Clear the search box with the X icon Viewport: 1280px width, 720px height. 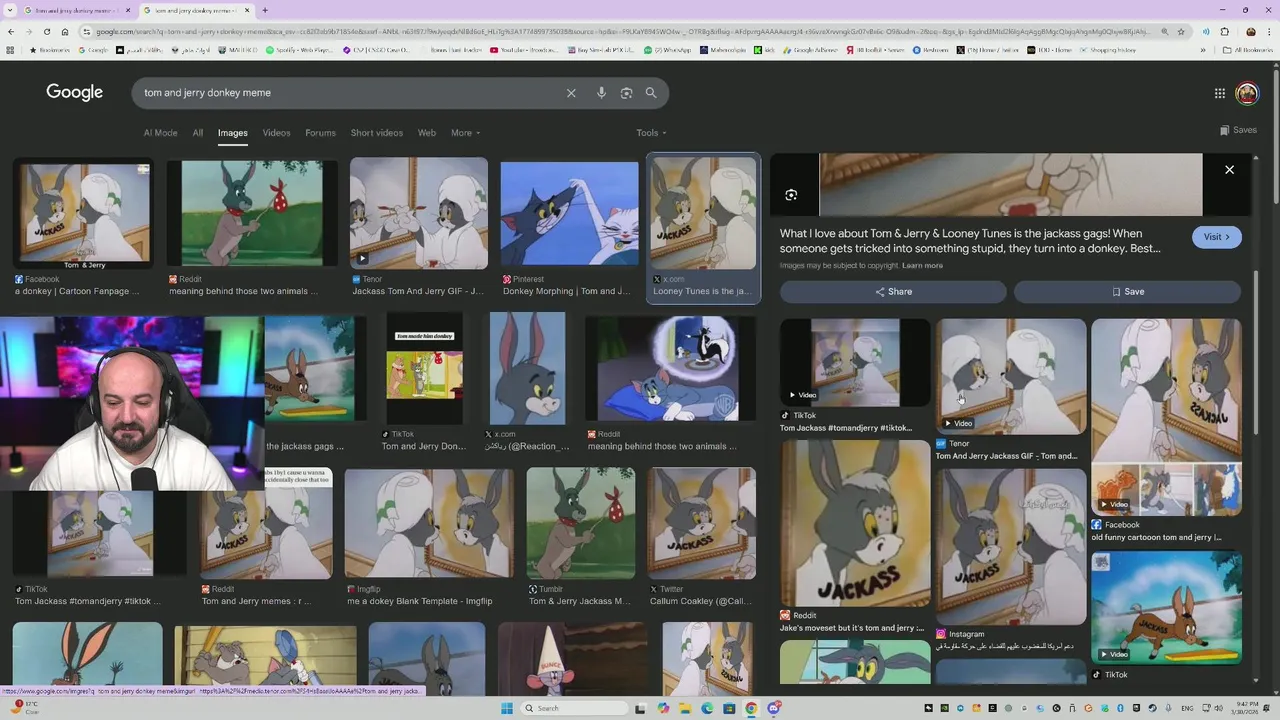click(x=571, y=93)
